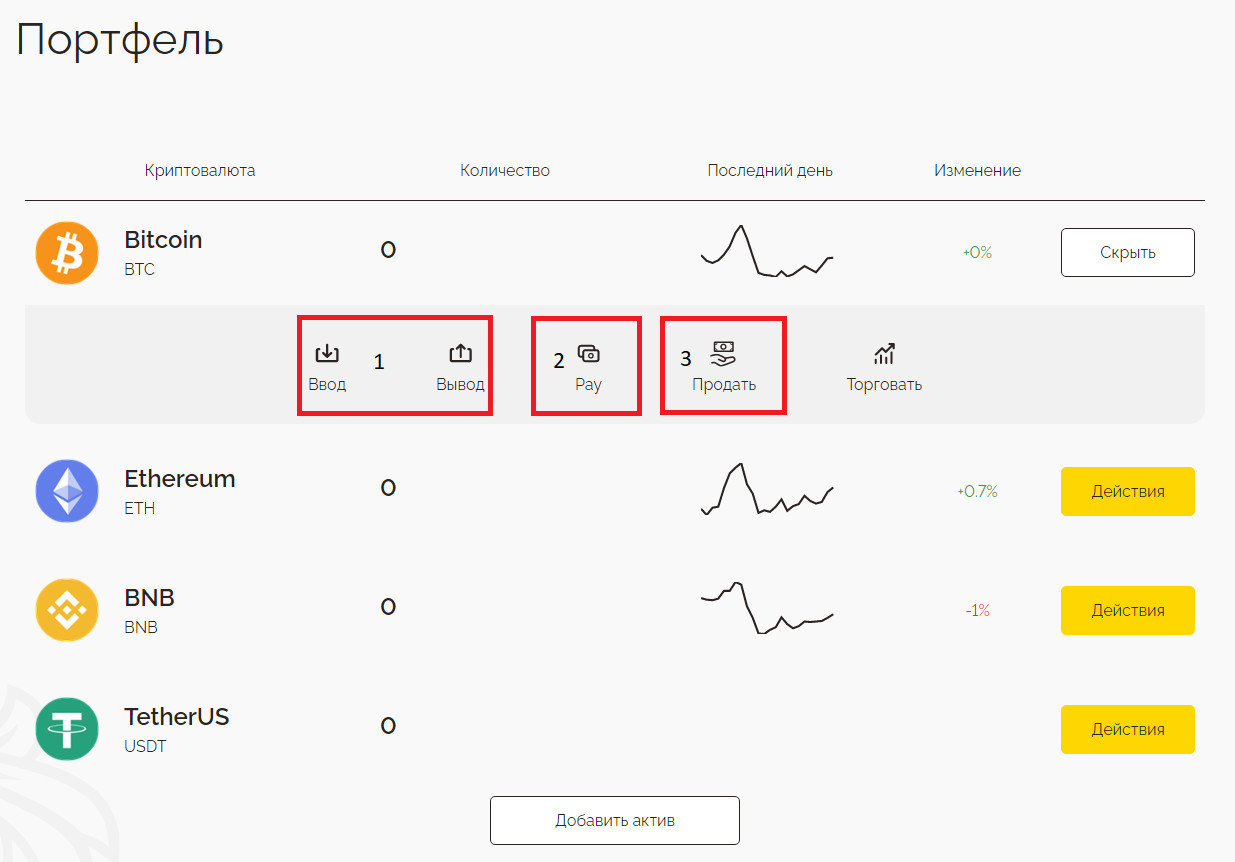Click the Ethereum last-day sparkline chart
Viewport: 1235px width, 862px height.
click(x=767, y=489)
